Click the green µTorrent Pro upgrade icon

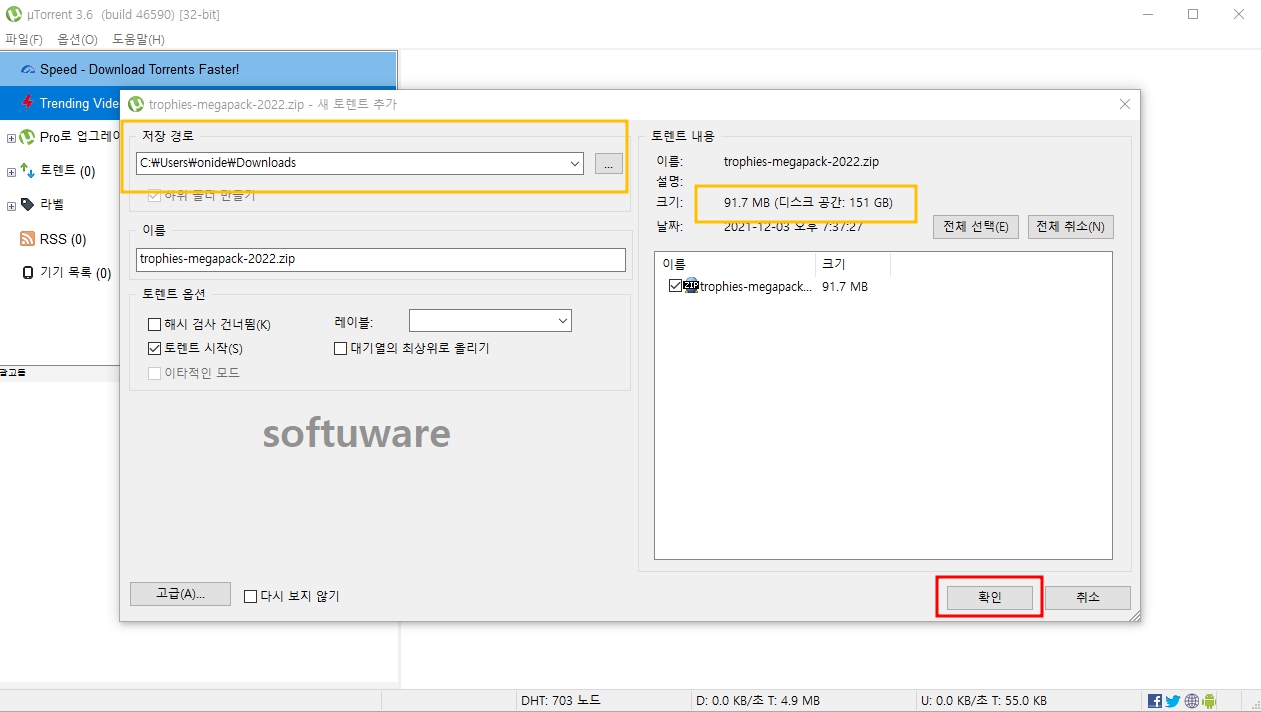28,137
